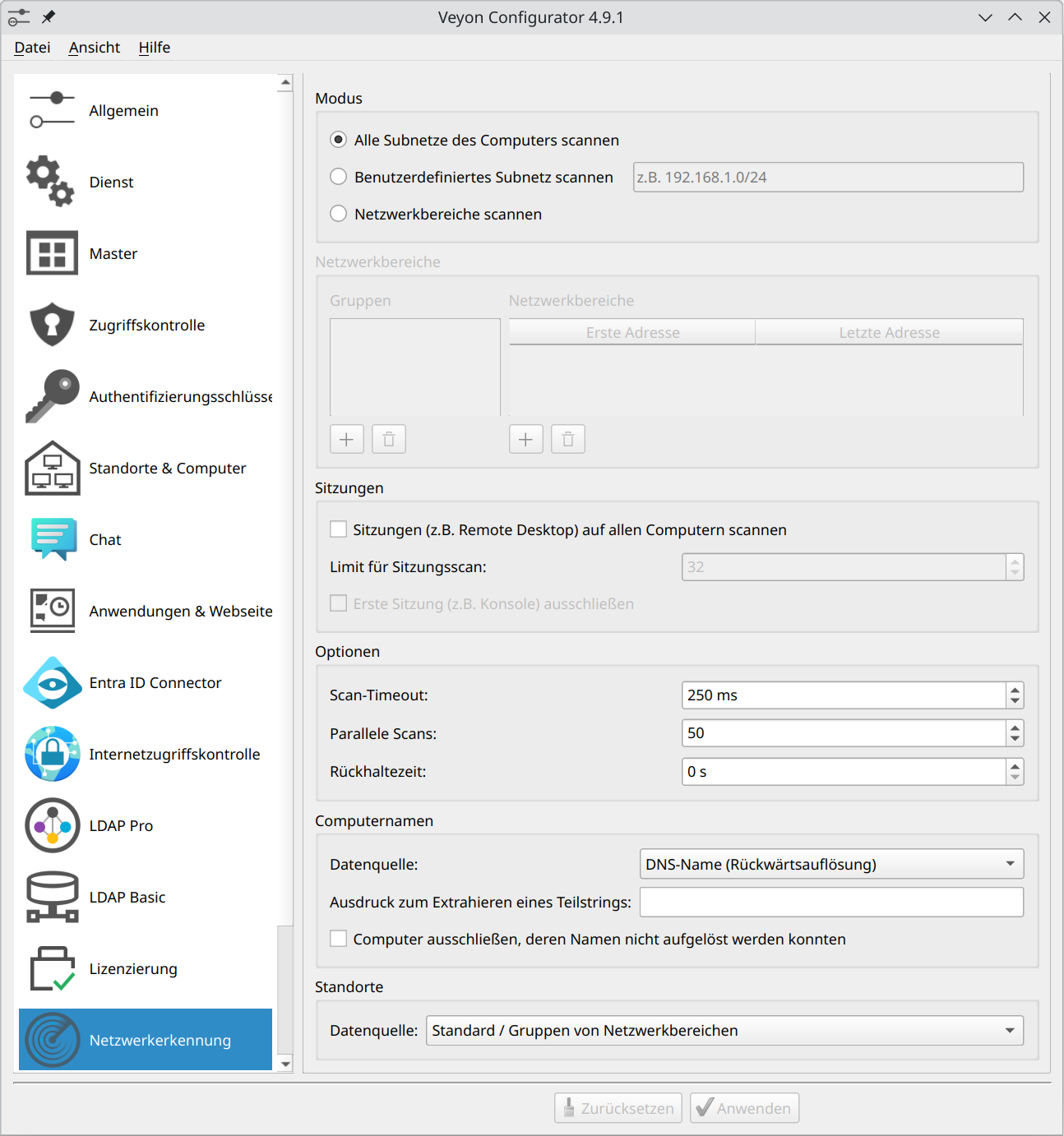Image resolution: width=1064 pixels, height=1136 pixels.
Task: Click the Authentifizierungsschlüssel key icon
Action: point(52,396)
